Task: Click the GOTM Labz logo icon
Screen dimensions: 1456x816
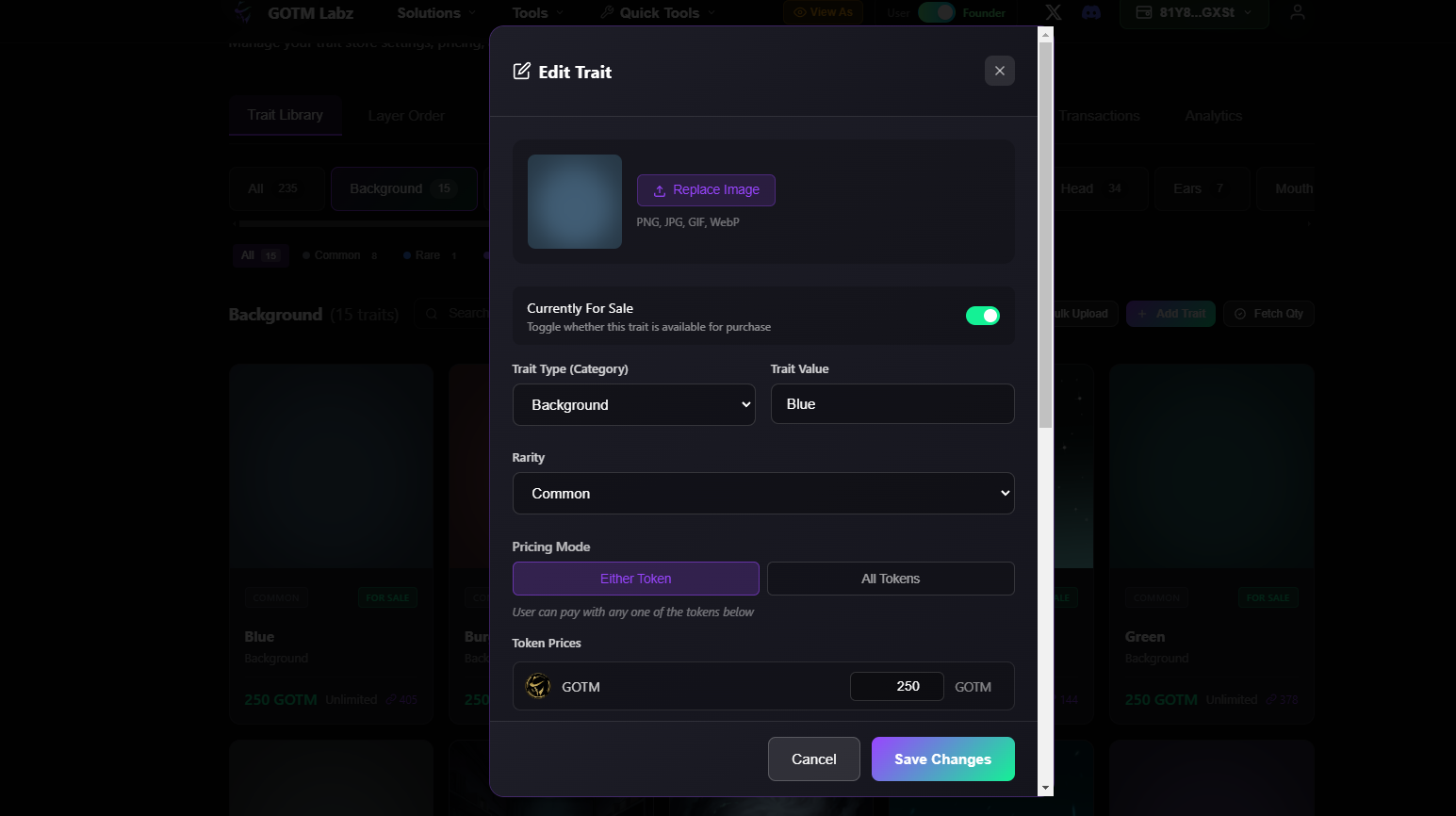Action: pyautogui.click(x=243, y=12)
